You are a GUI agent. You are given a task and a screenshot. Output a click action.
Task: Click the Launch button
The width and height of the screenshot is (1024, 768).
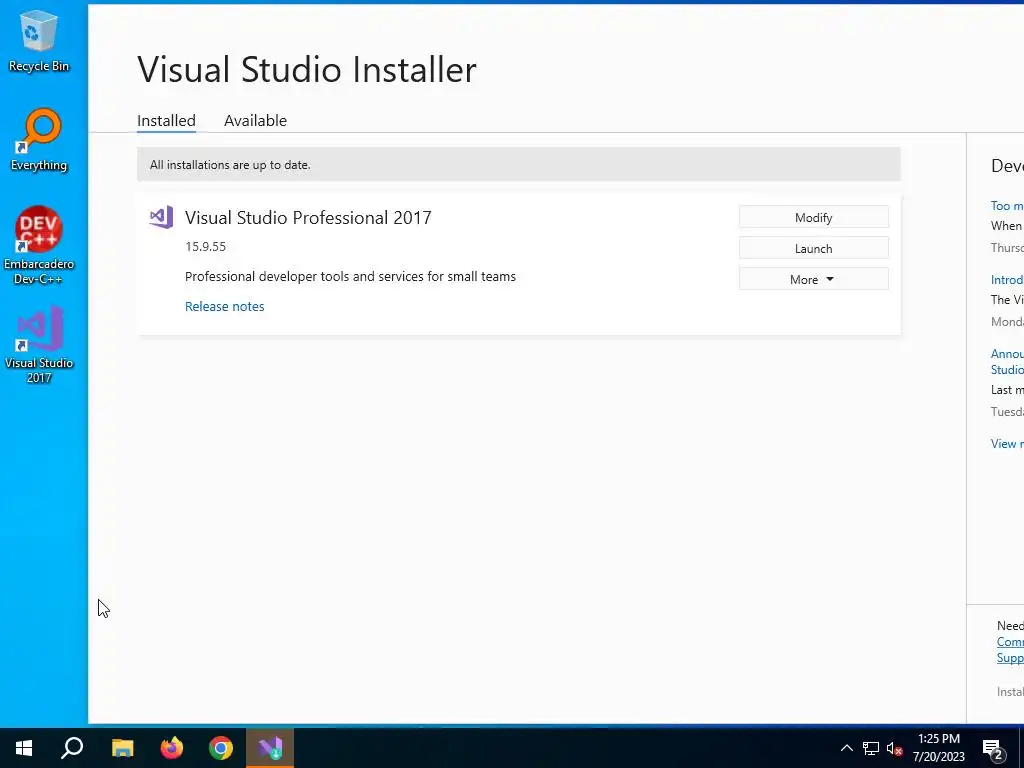coord(814,248)
